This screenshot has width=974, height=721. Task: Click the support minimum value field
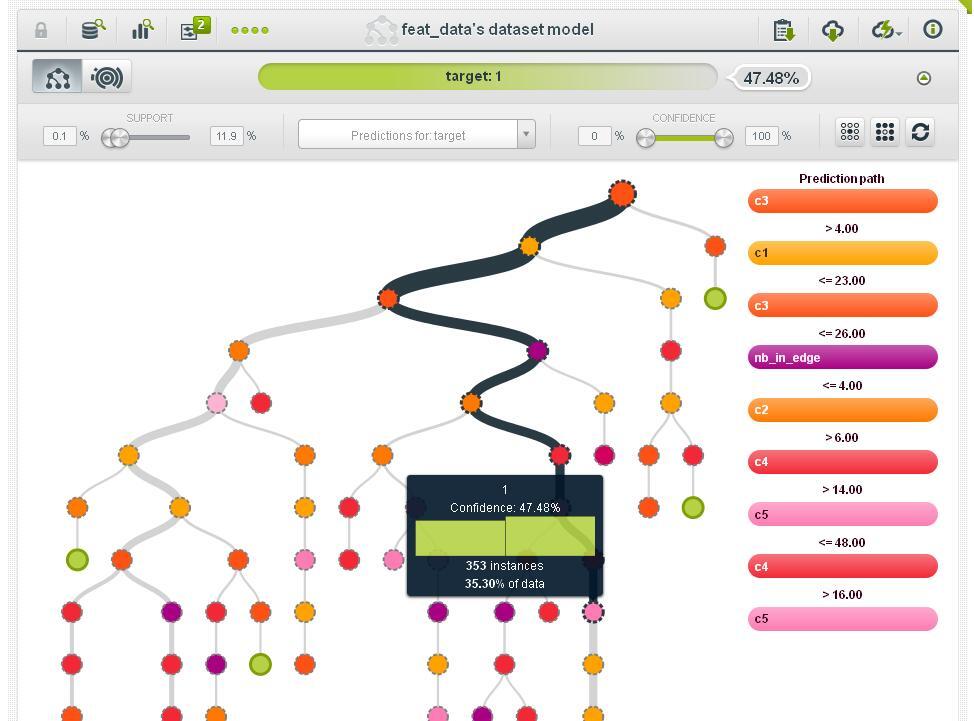60,136
